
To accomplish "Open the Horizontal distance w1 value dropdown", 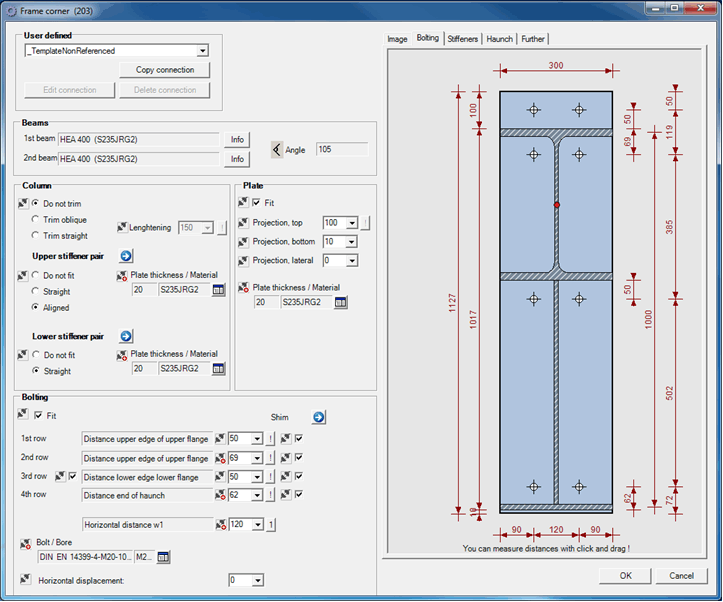I will pos(257,523).
